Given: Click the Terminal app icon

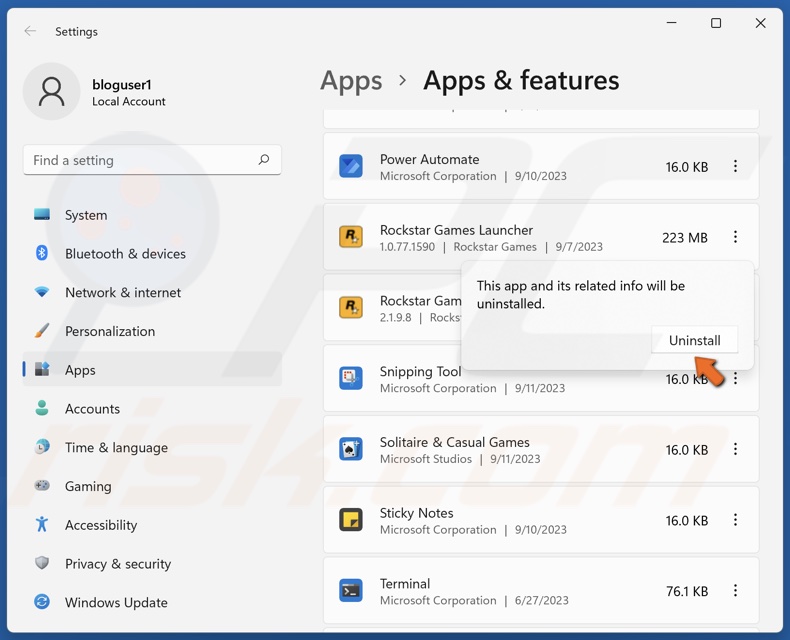Looking at the screenshot, I should pyautogui.click(x=351, y=591).
